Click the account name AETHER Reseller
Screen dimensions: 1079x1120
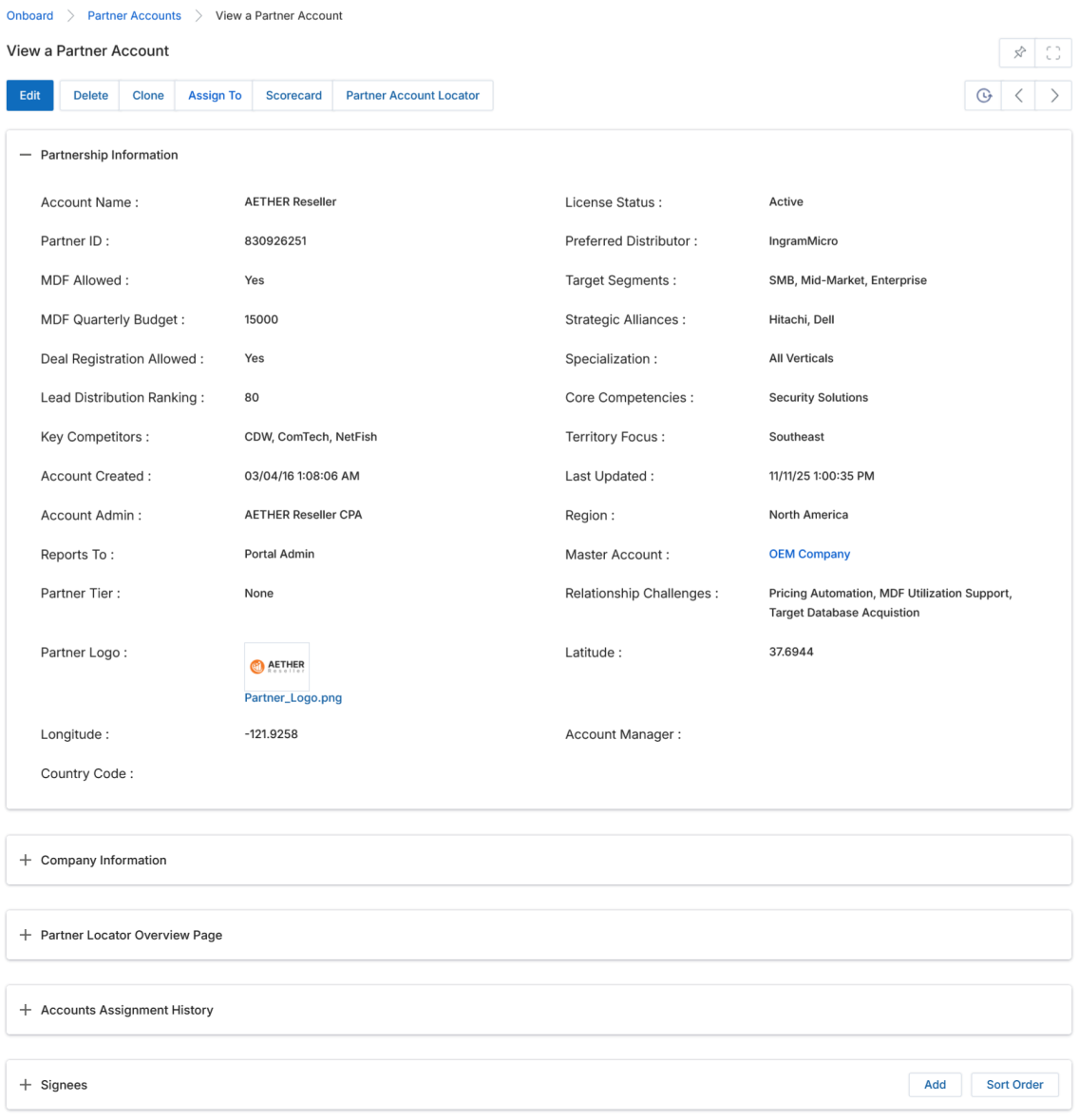click(290, 202)
